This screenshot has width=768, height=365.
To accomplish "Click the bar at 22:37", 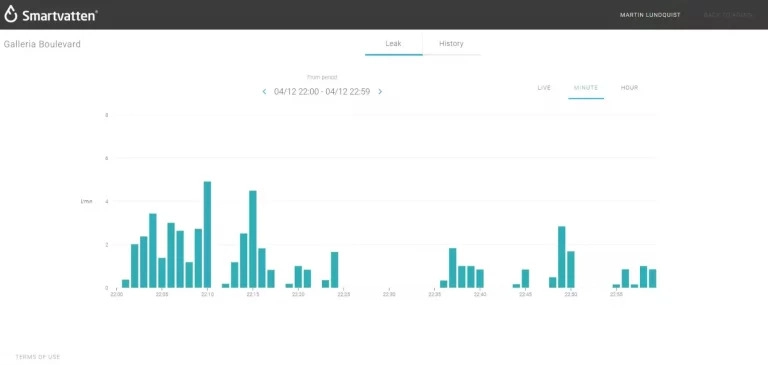I will pos(453,268).
